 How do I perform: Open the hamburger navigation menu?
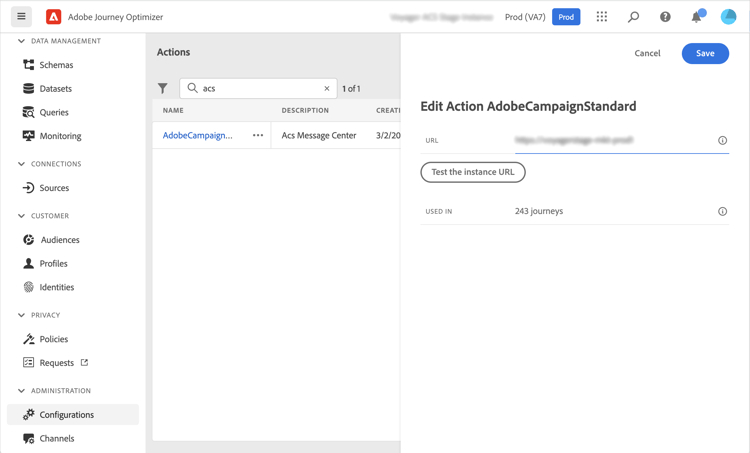(x=22, y=17)
